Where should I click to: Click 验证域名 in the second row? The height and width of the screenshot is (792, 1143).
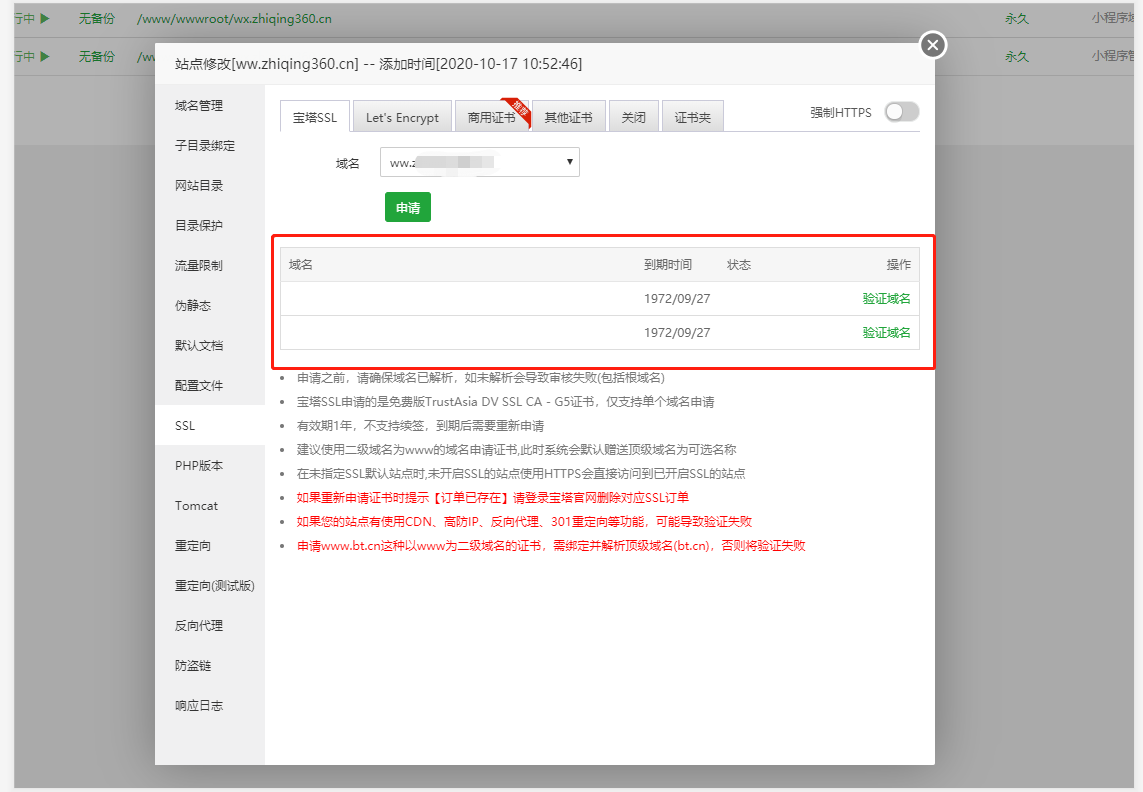click(x=886, y=333)
